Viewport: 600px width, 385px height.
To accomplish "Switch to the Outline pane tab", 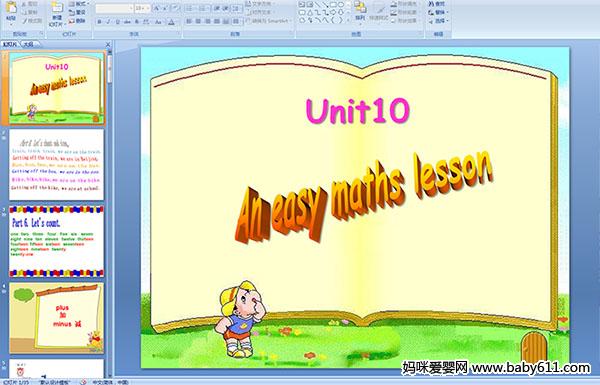I will pyautogui.click(x=28, y=44).
